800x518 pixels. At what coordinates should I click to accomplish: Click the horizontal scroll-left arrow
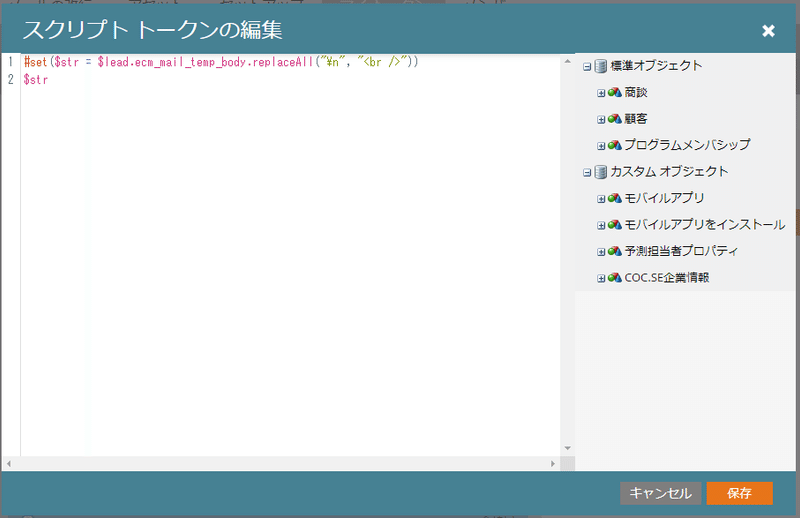point(9,463)
